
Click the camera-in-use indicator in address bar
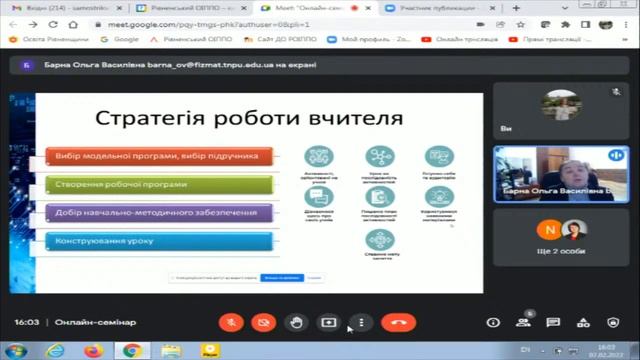point(481,25)
